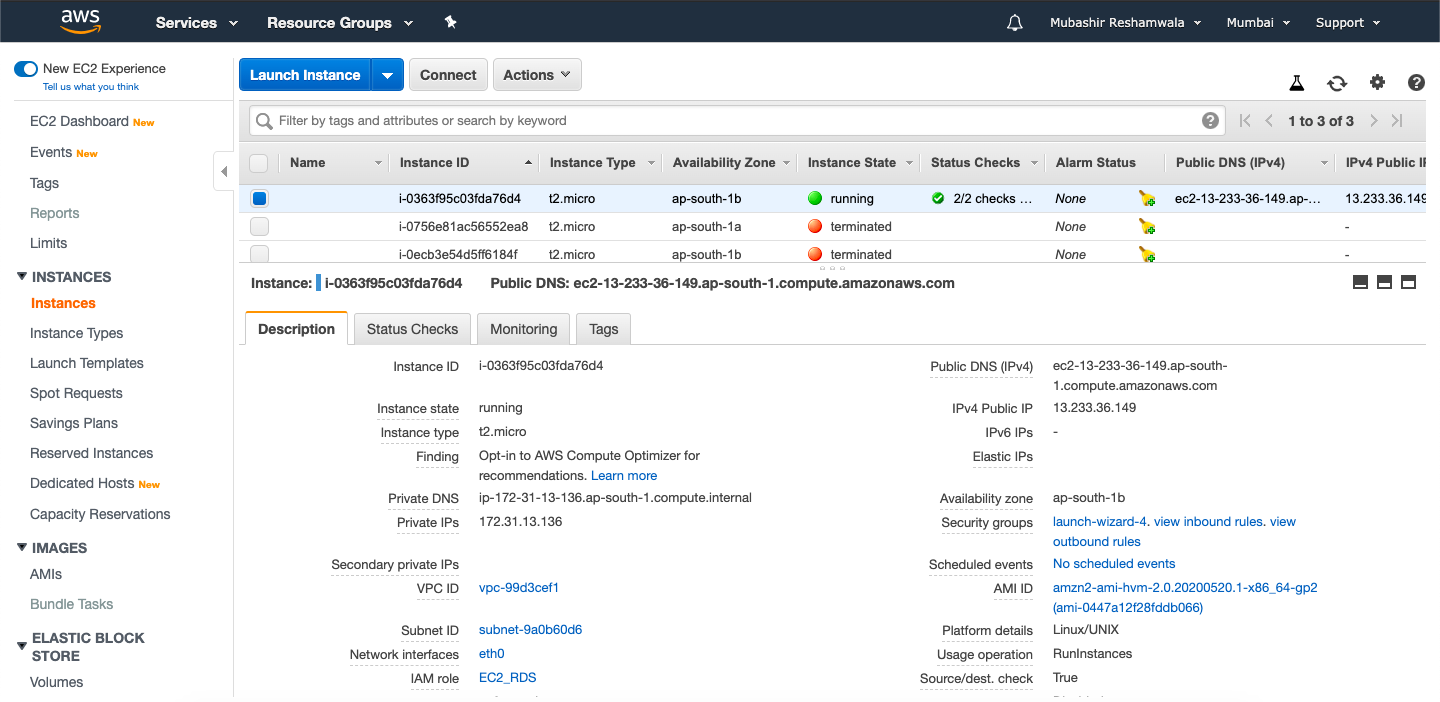Check the box for instance i-0ecb3e54d5ff6184f
1440x702 pixels.
pyautogui.click(x=259, y=254)
